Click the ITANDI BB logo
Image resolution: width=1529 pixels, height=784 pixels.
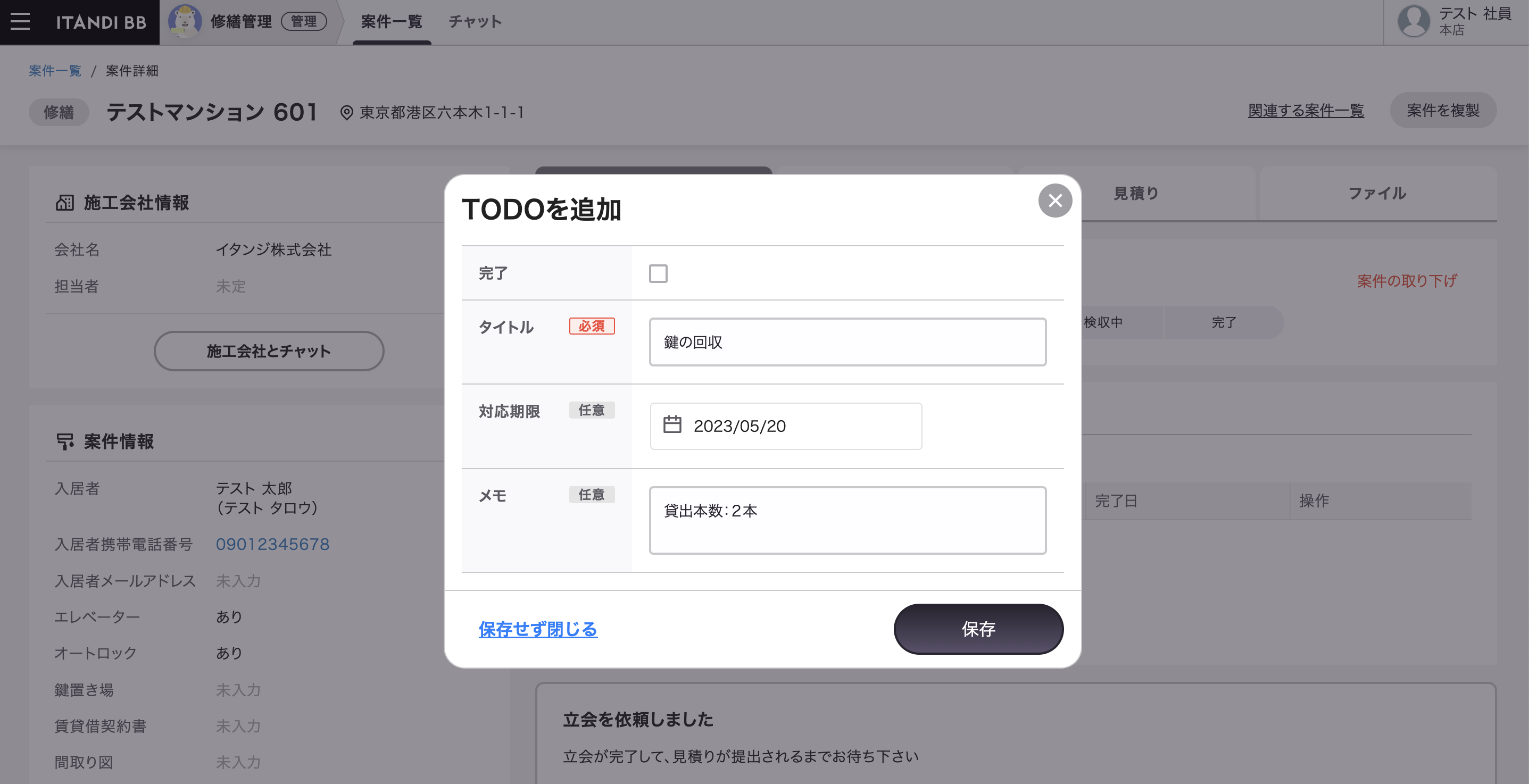point(101,22)
